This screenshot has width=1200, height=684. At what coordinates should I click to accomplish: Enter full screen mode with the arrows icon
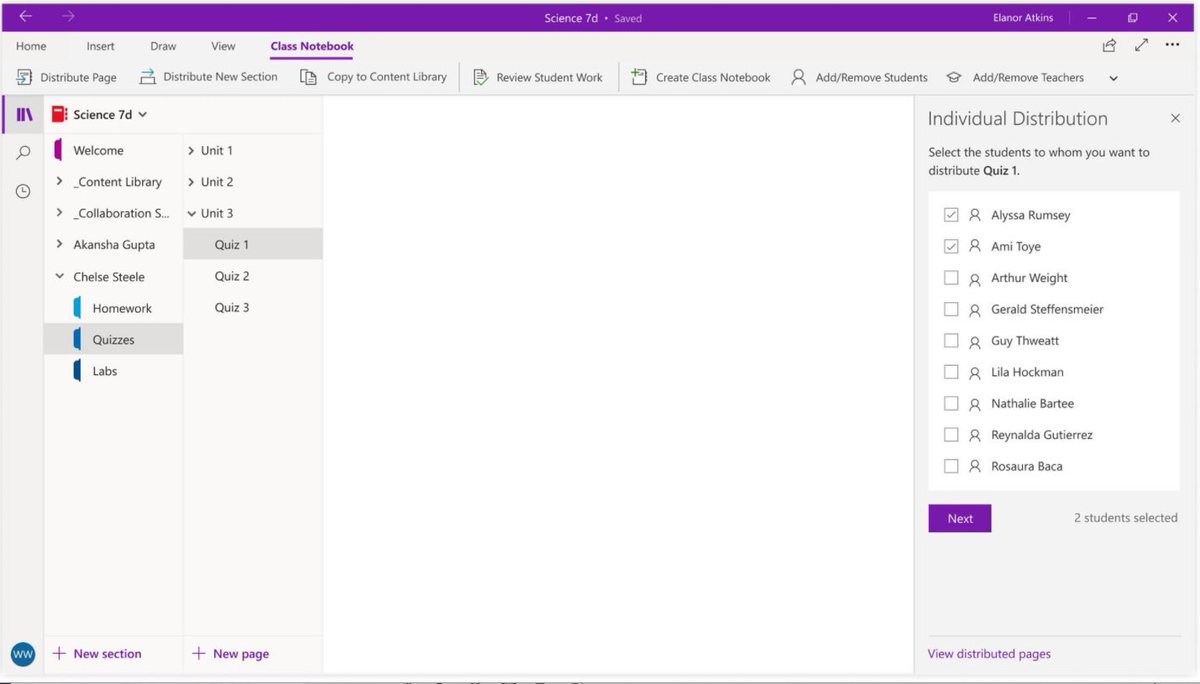1142,46
